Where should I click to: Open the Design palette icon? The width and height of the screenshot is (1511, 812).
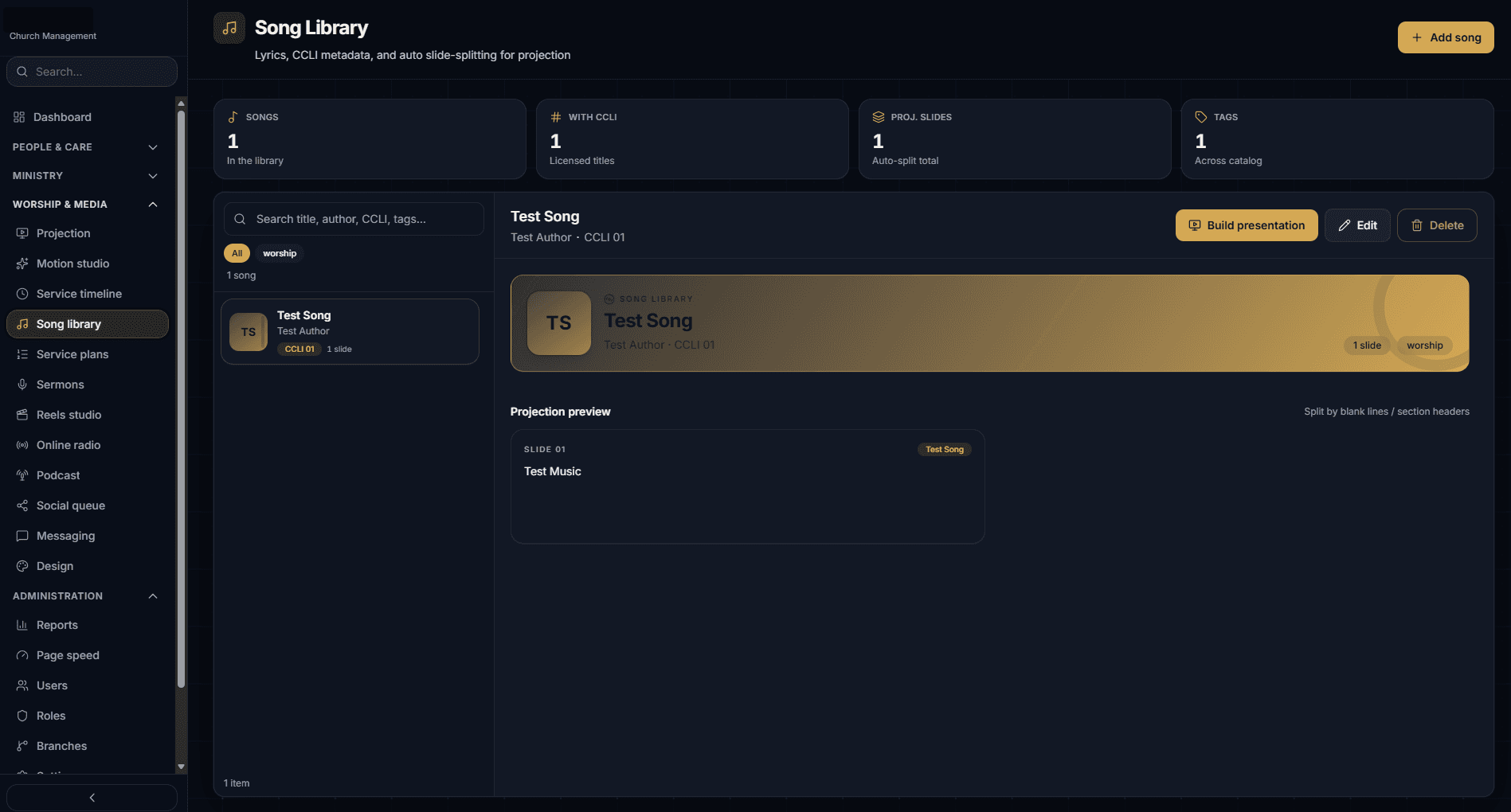pyautogui.click(x=22, y=566)
